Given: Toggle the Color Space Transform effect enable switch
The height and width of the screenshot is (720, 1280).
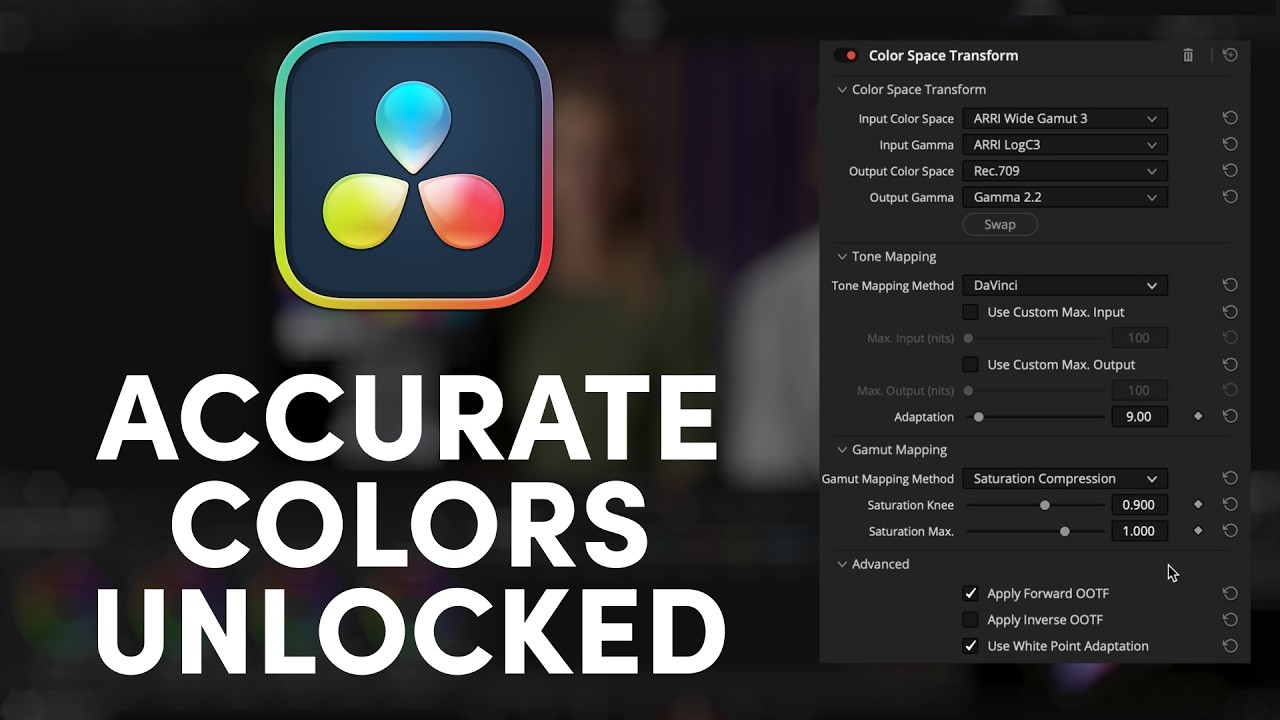Looking at the screenshot, I should tap(846, 56).
